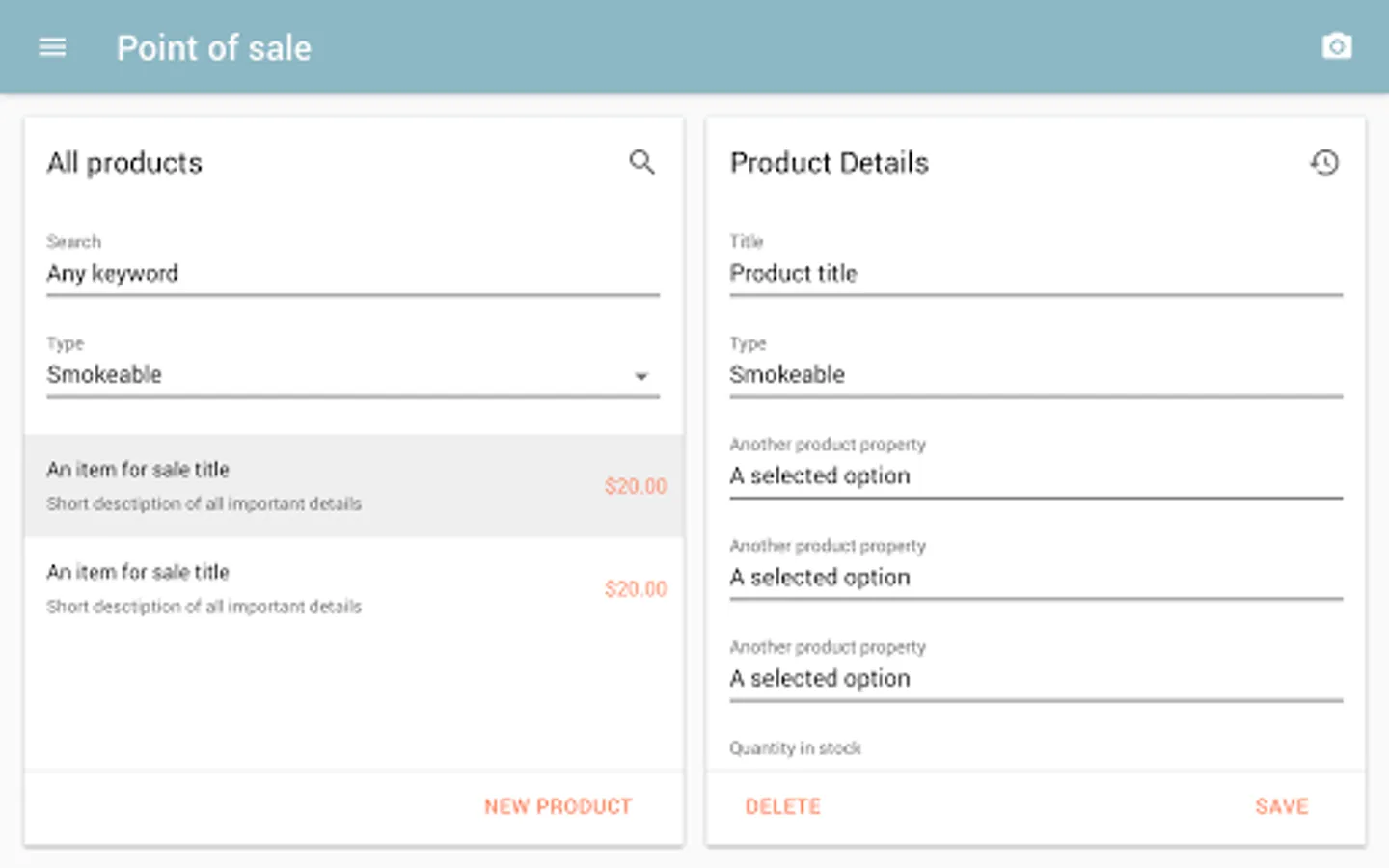Click the 'Quantity in stock' label
The image size is (1389, 868).
click(795, 748)
